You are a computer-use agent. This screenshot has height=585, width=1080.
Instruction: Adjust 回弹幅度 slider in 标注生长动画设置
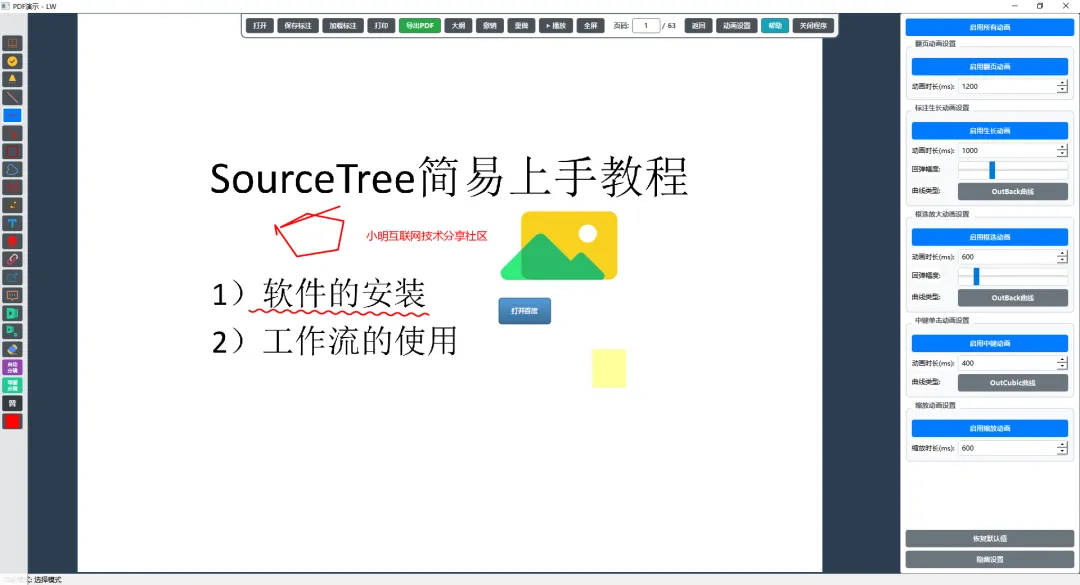click(1012, 169)
